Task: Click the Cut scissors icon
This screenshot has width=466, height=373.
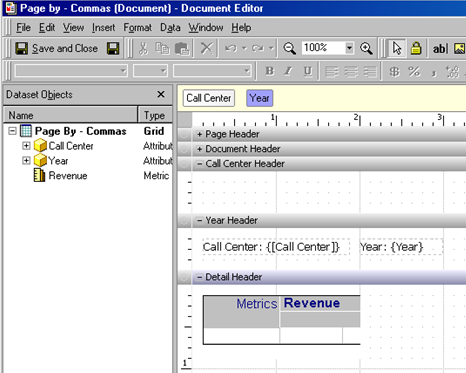Action: click(143, 49)
